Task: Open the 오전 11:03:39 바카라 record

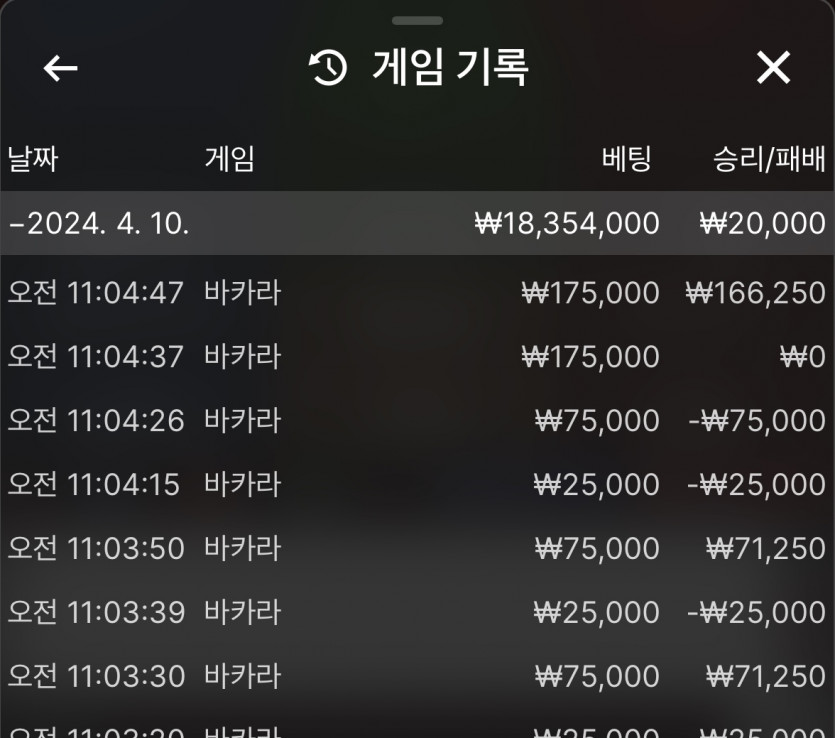Action: pos(418,612)
